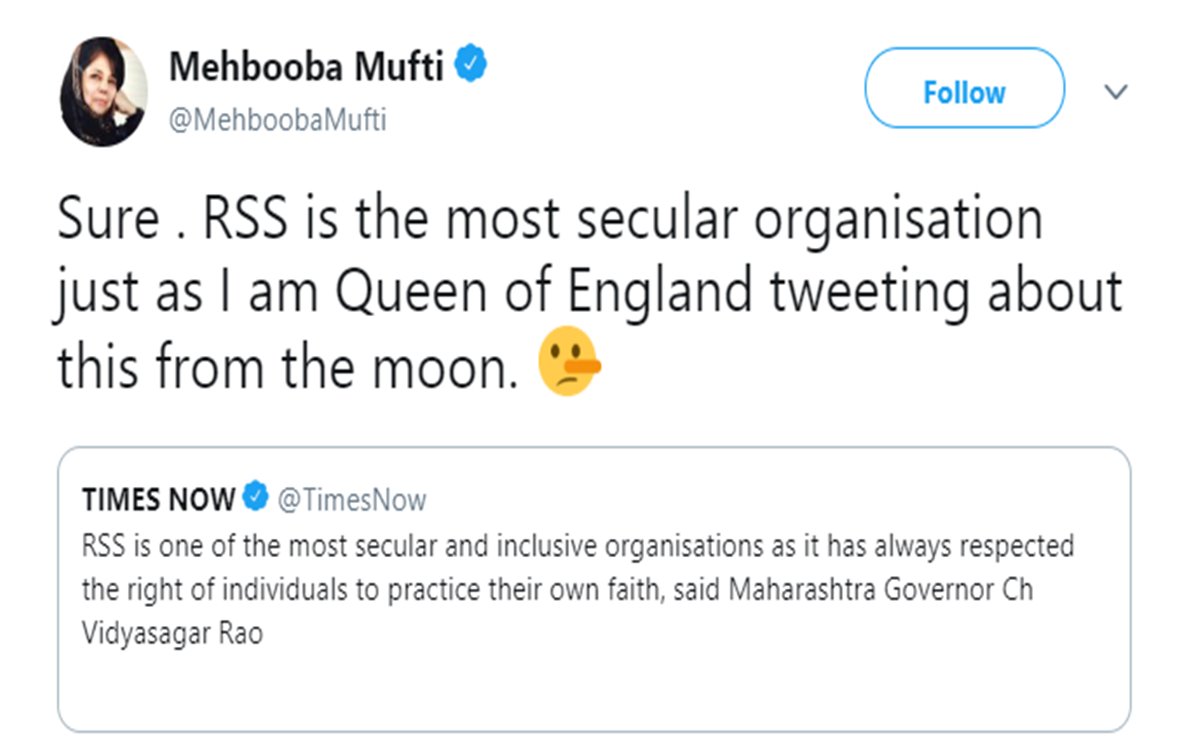Viewport: 1200px width, 750px height.
Task: Click the word 'moon' in the main tweet
Action: point(450,366)
